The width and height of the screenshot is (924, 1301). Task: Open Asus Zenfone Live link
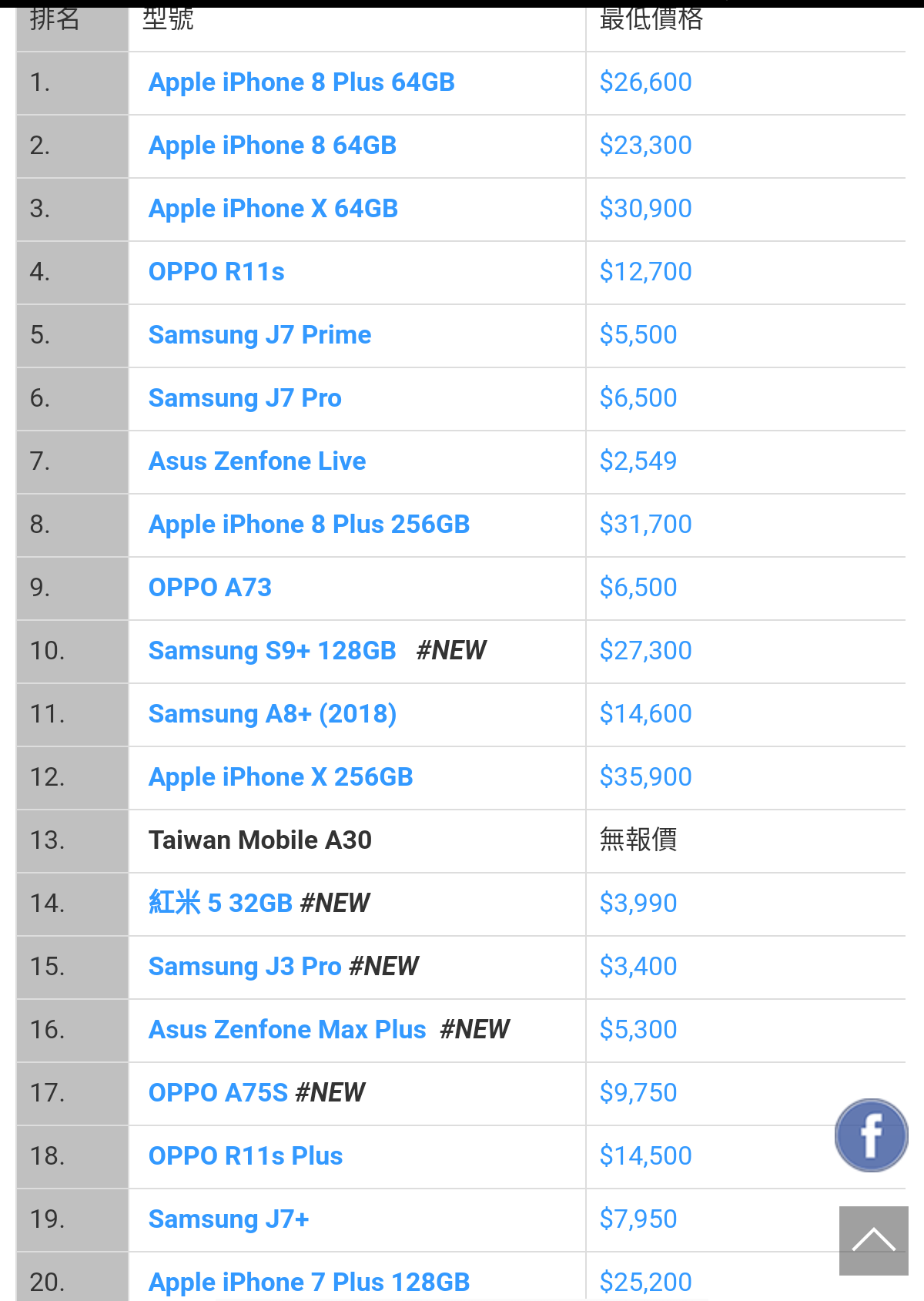coord(257,461)
